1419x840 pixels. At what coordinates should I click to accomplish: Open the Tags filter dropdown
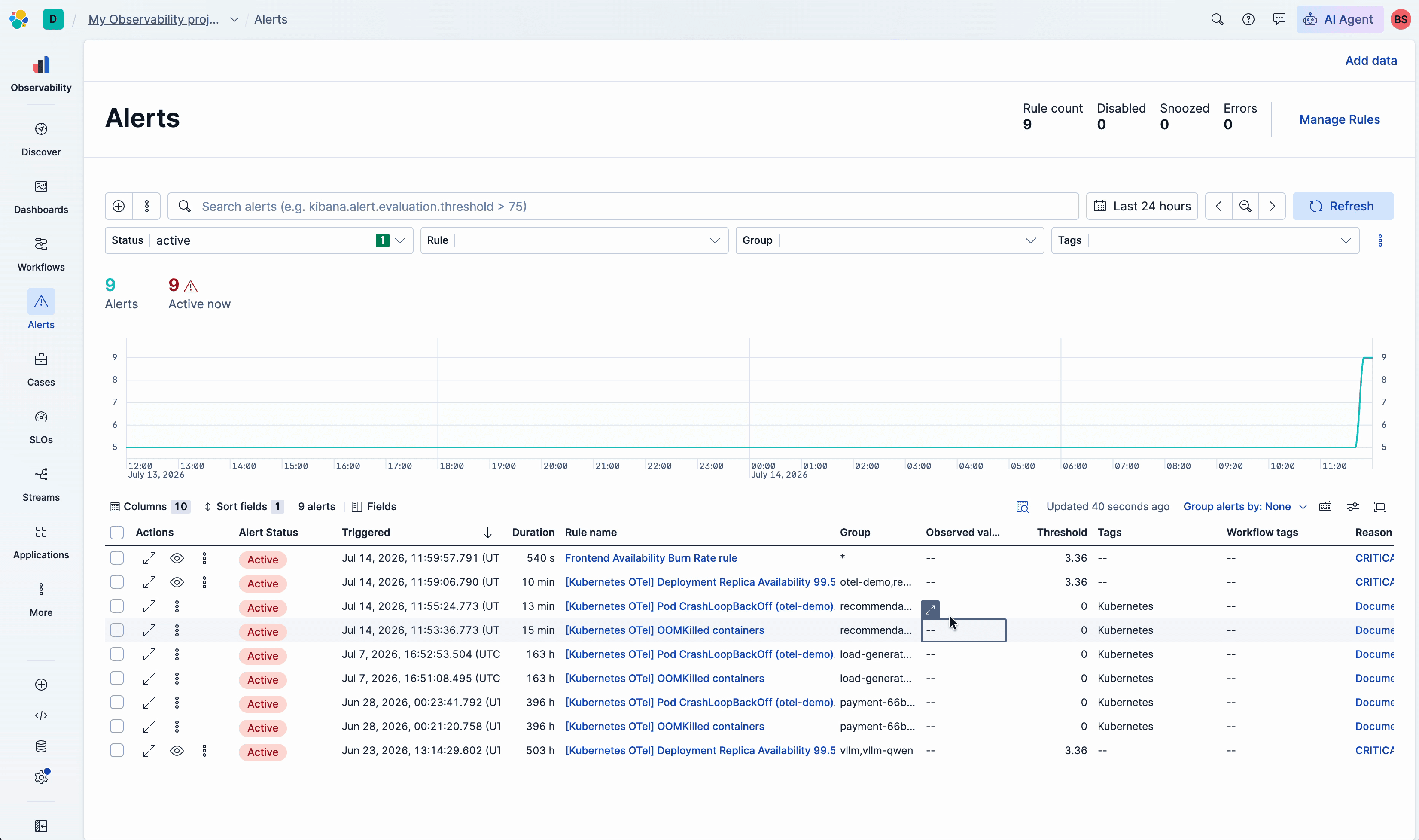tap(1205, 240)
